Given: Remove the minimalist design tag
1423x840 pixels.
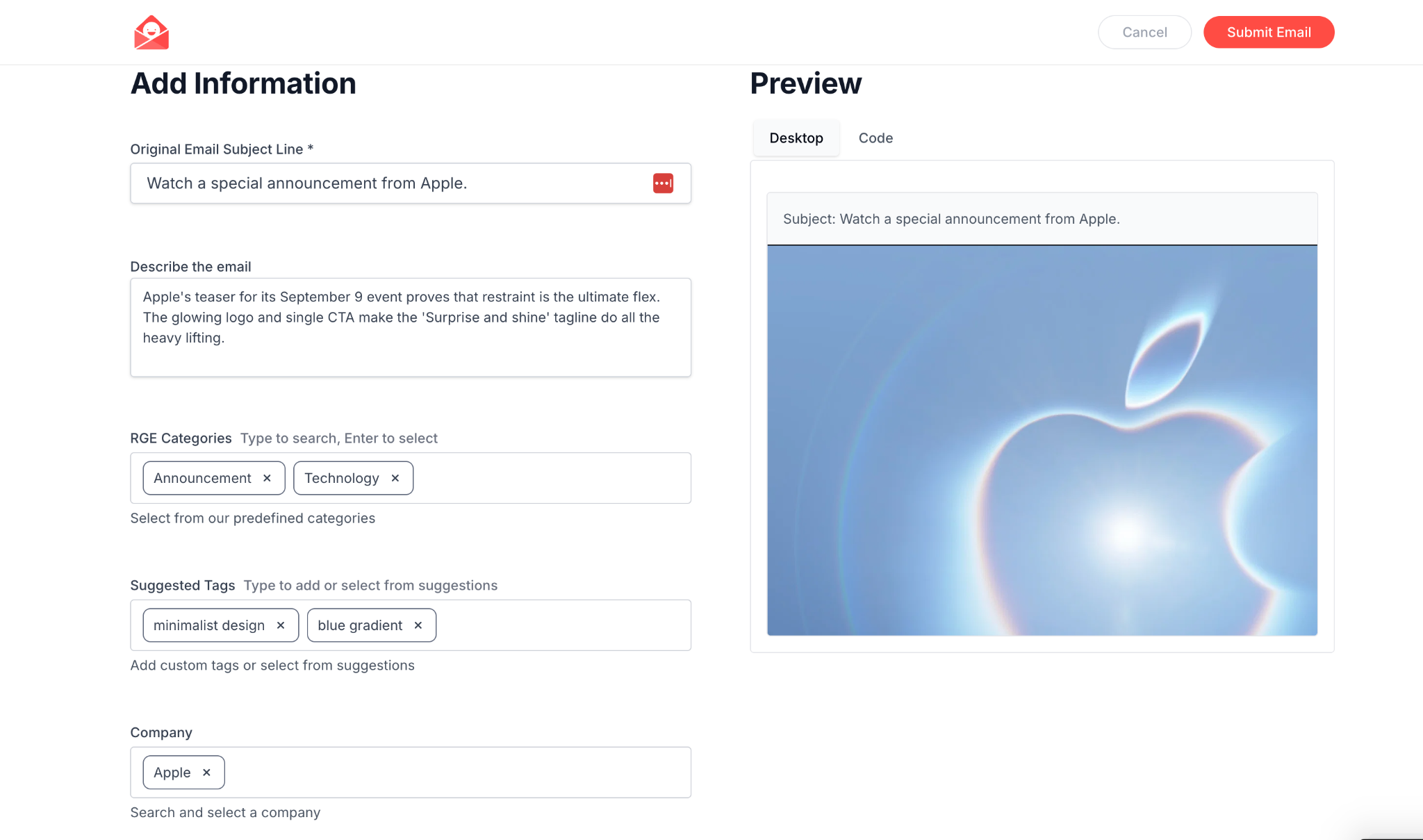Looking at the screenshot, I should click(281, 625).
